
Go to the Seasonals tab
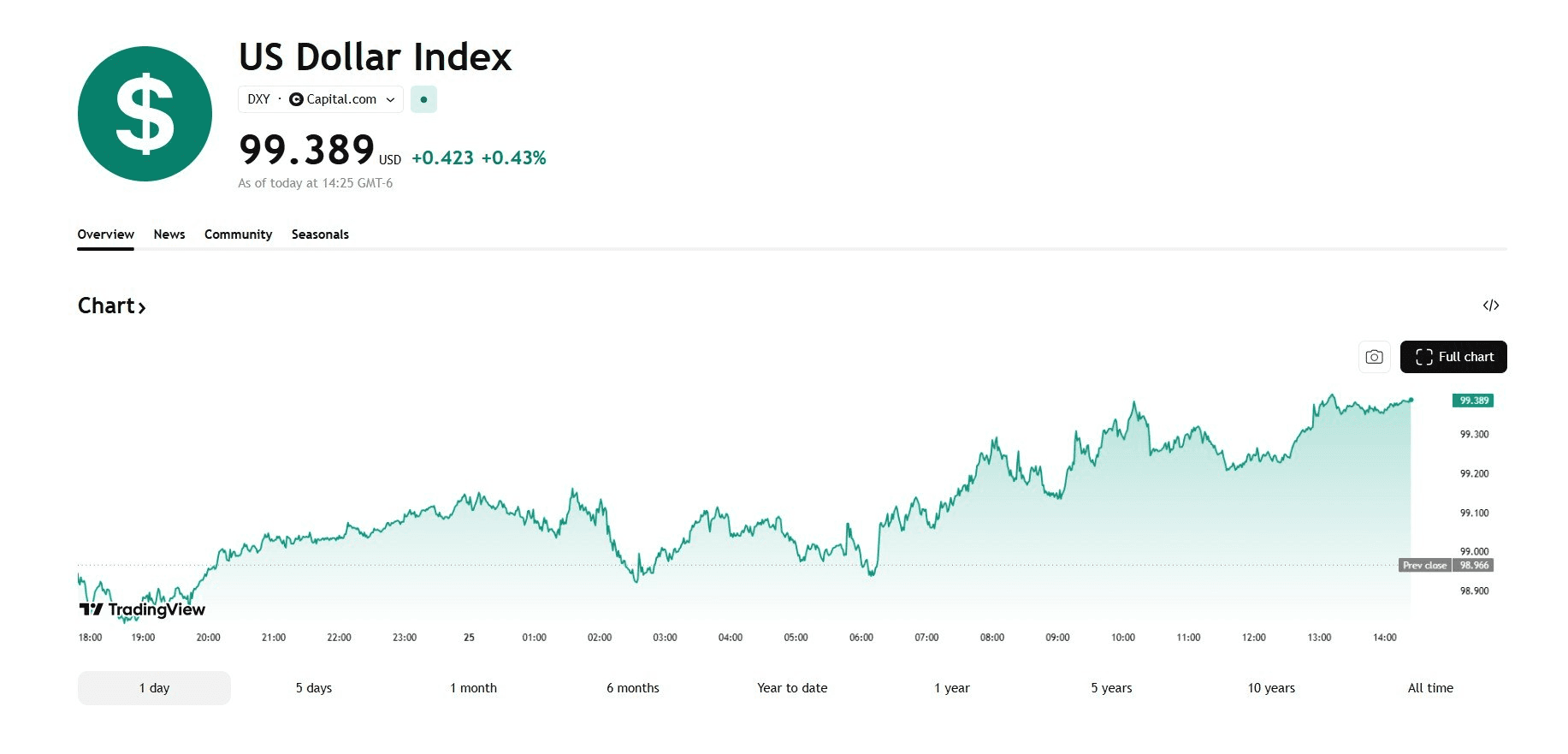[320, 235]
